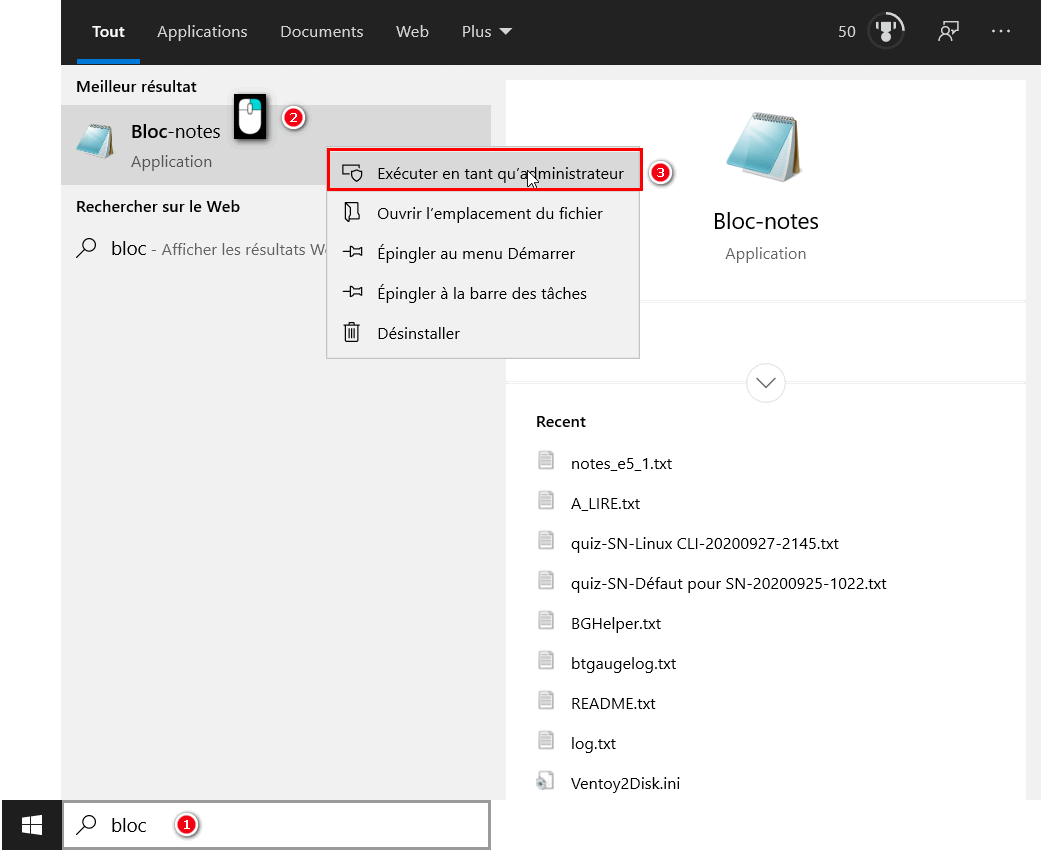The image size is (1041, 850).
Task: Switch to the Tout tab
Action: (108, 31)
